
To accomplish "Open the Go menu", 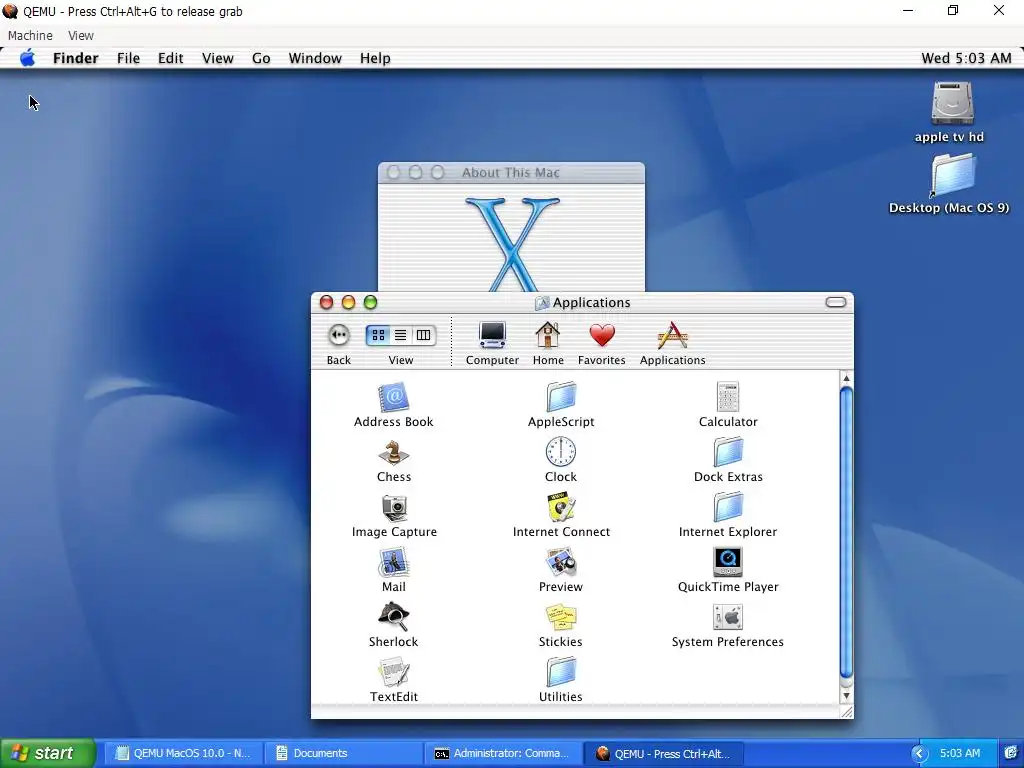I will coord(261,58).
